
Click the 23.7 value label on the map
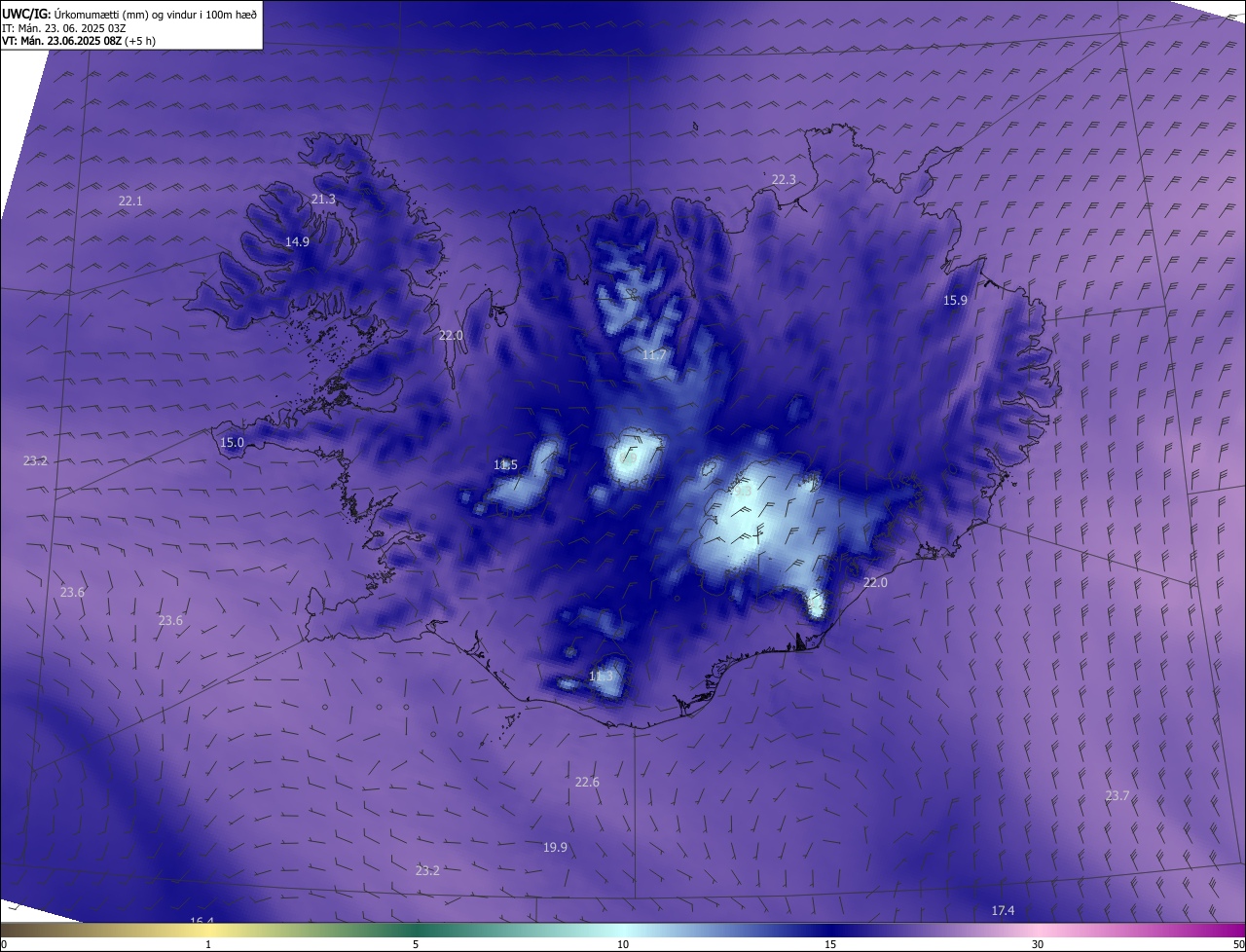1118,795
